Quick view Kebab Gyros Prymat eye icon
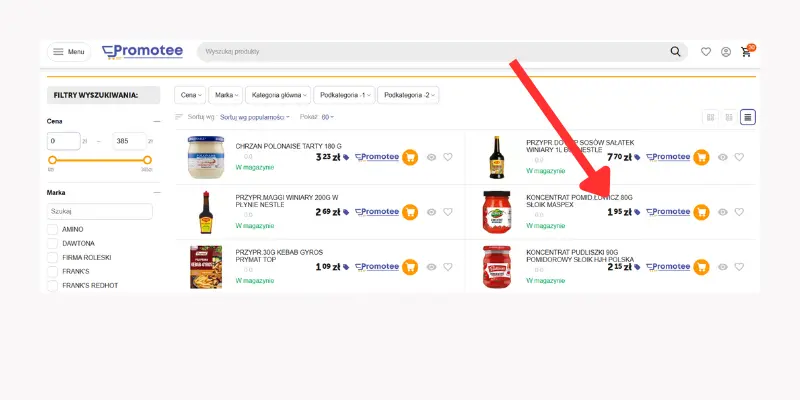Screen dimensions: 800x400 click(432, 267)
